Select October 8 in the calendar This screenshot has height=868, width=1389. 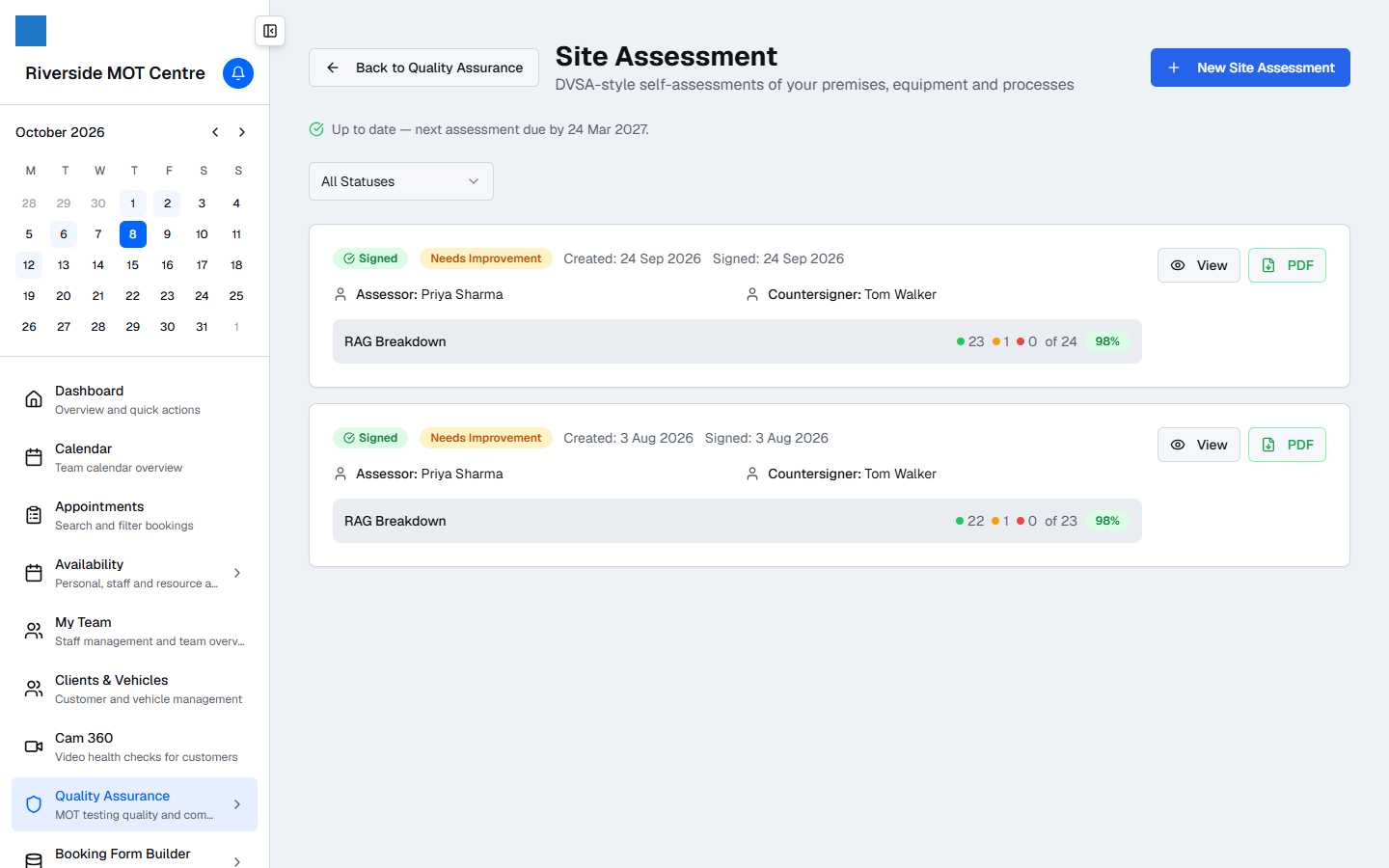(x=133, y=234)
